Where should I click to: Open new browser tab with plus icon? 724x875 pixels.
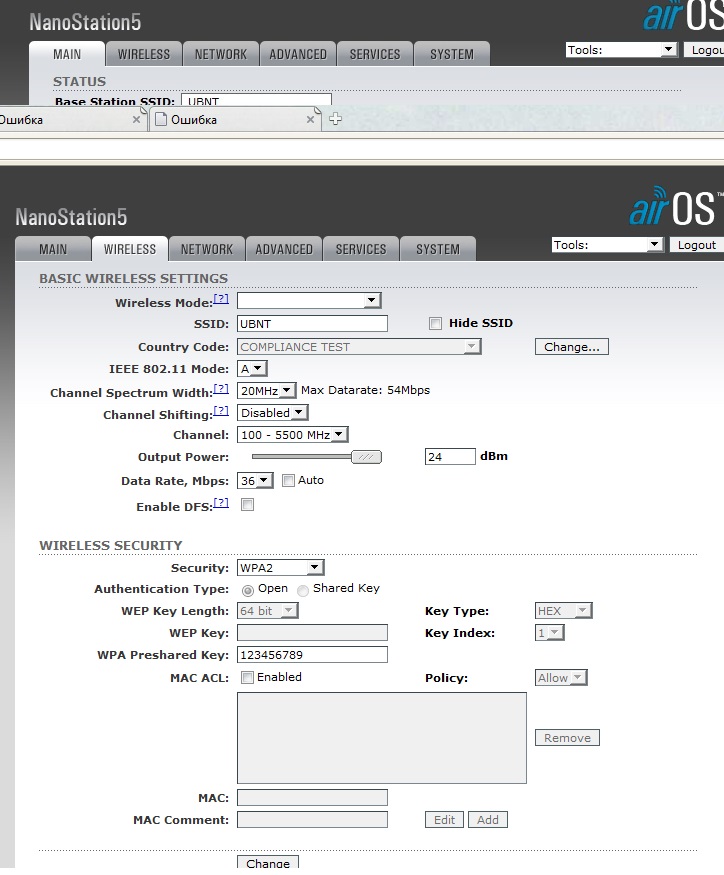click(x=335, y=119)
